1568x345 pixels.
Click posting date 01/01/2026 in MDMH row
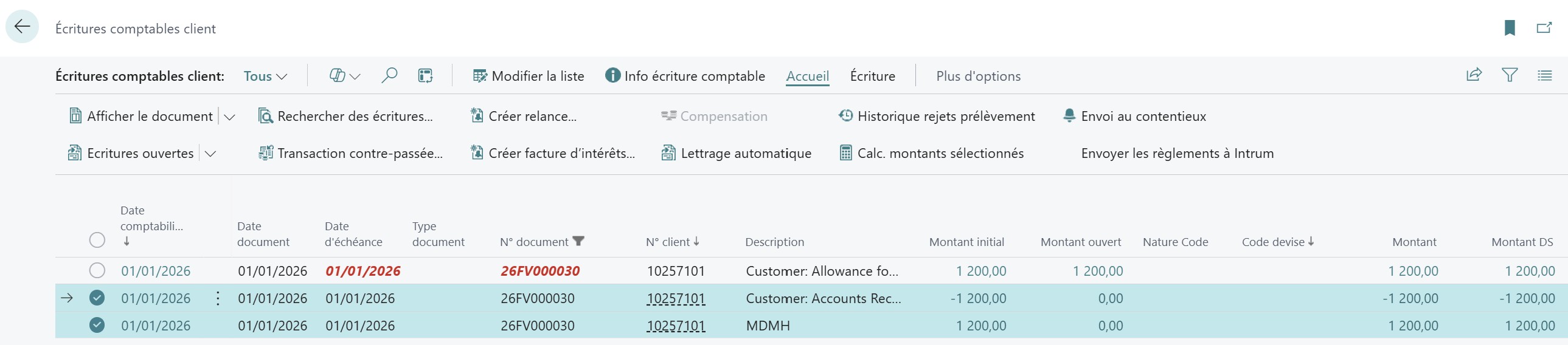point(156,326)
